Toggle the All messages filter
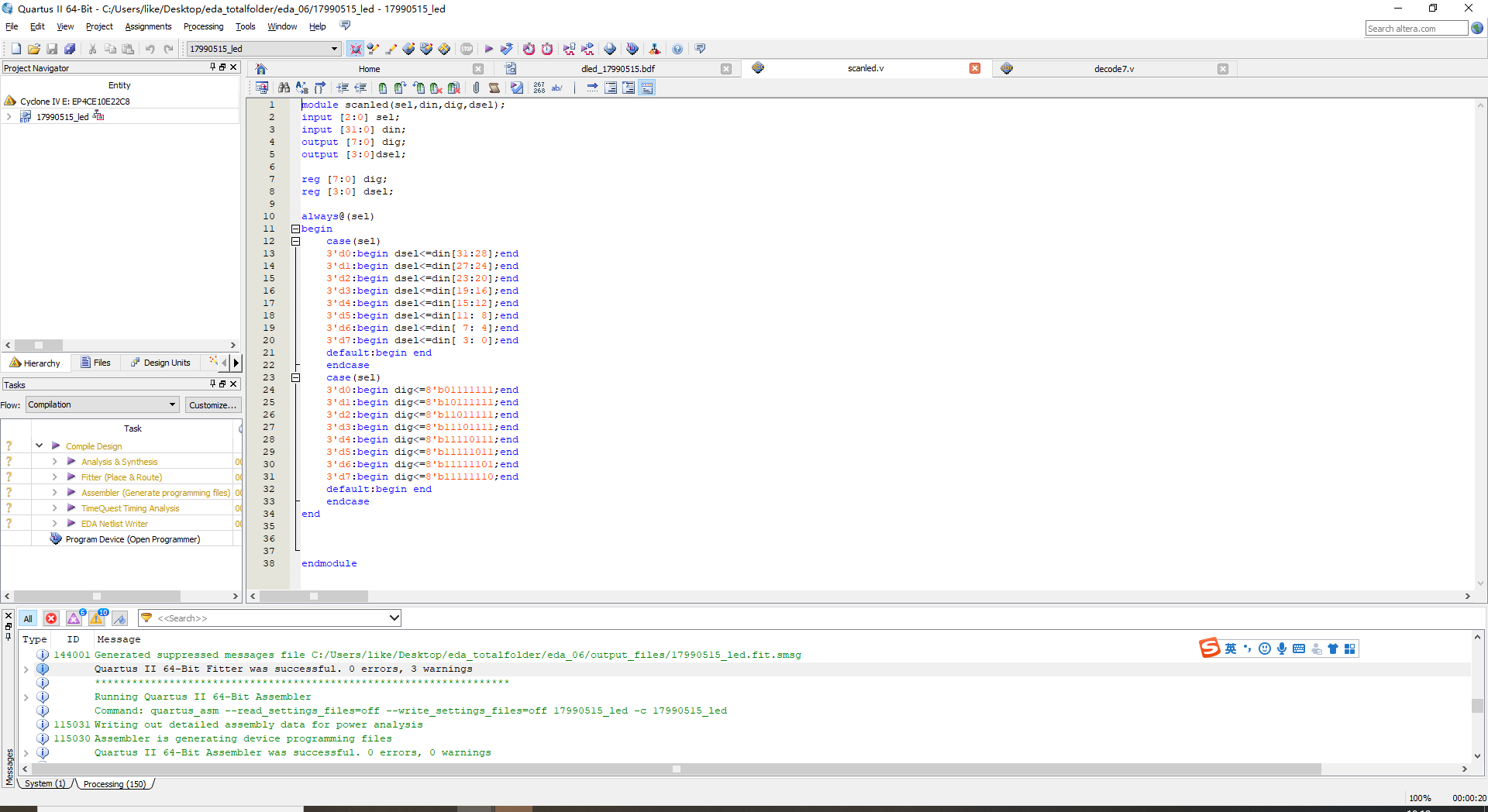This screenshot has height=812, width=1488. point(28,618)
